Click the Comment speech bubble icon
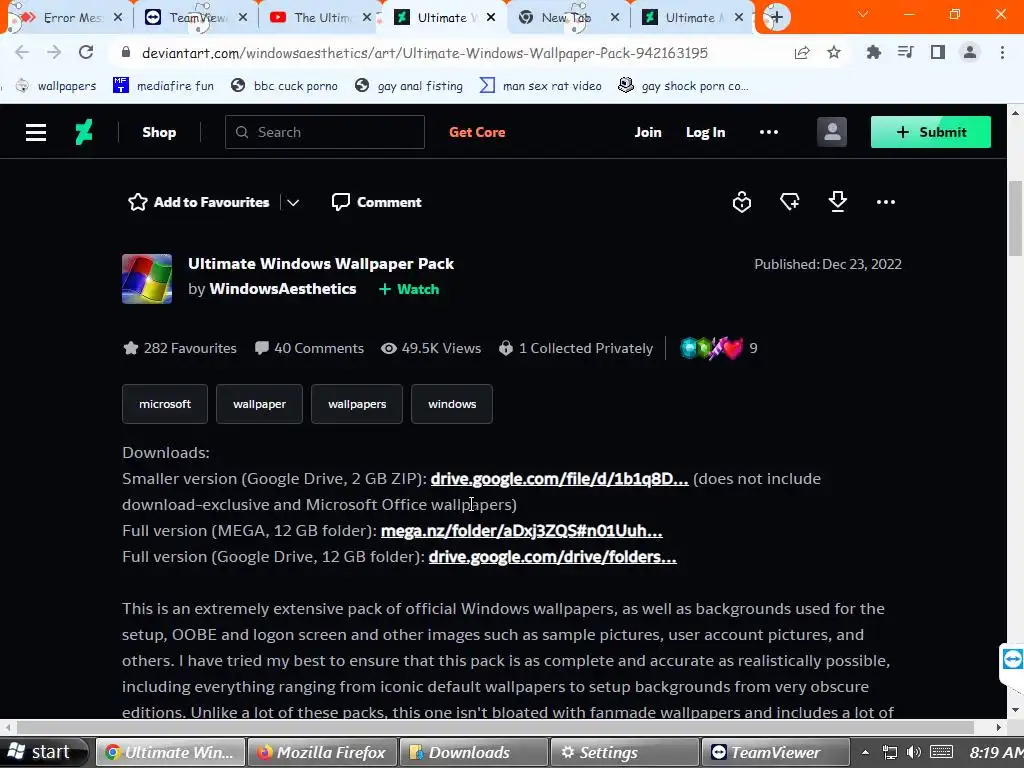The height and width of the screenshot is (768, 1024). (340, 202)
